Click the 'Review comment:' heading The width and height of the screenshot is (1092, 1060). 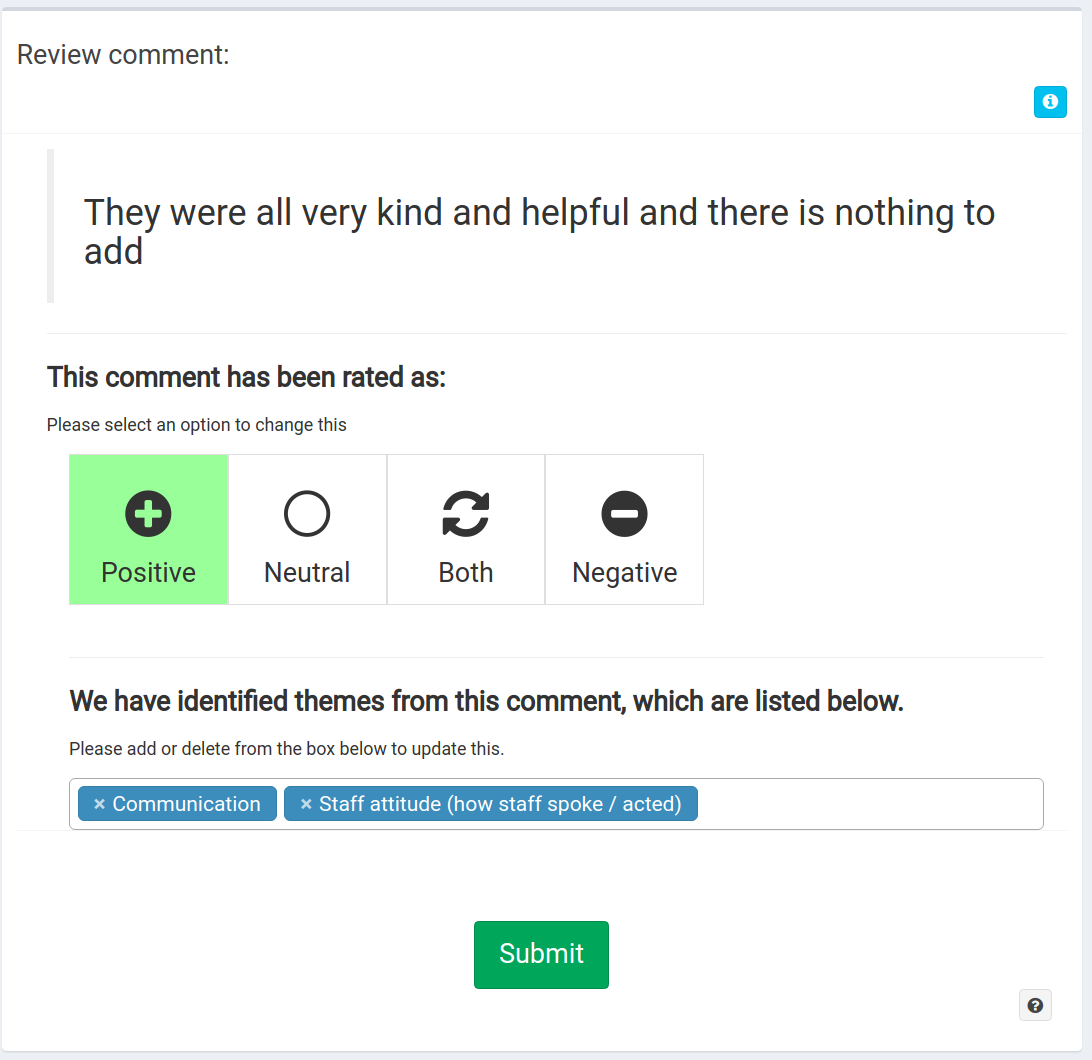pos(123,54)
